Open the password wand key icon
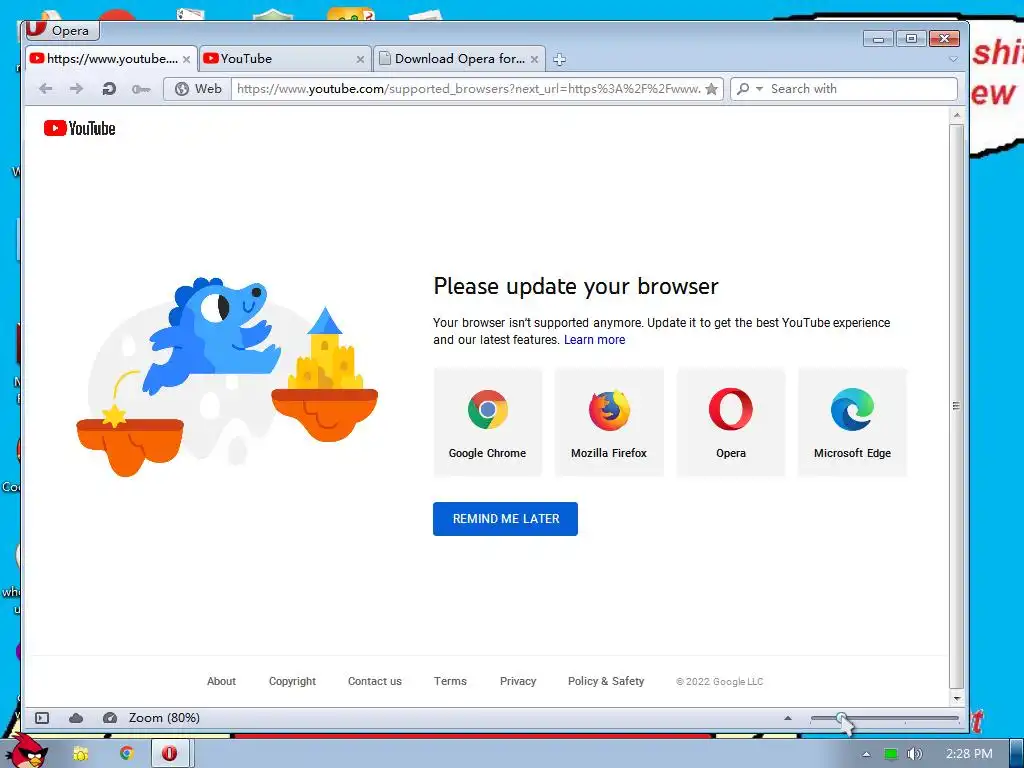This screenshot has width=1024, height=768. point(141,89)
